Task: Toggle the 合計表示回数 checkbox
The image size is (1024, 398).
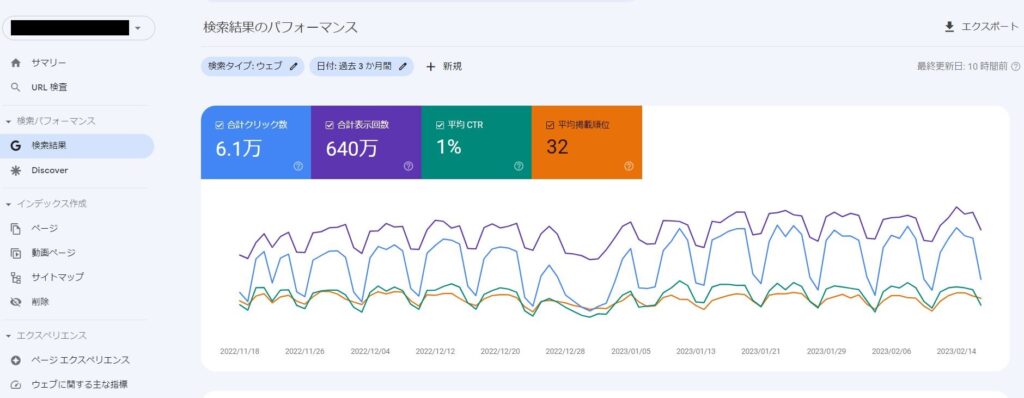Action: (330, 124)
